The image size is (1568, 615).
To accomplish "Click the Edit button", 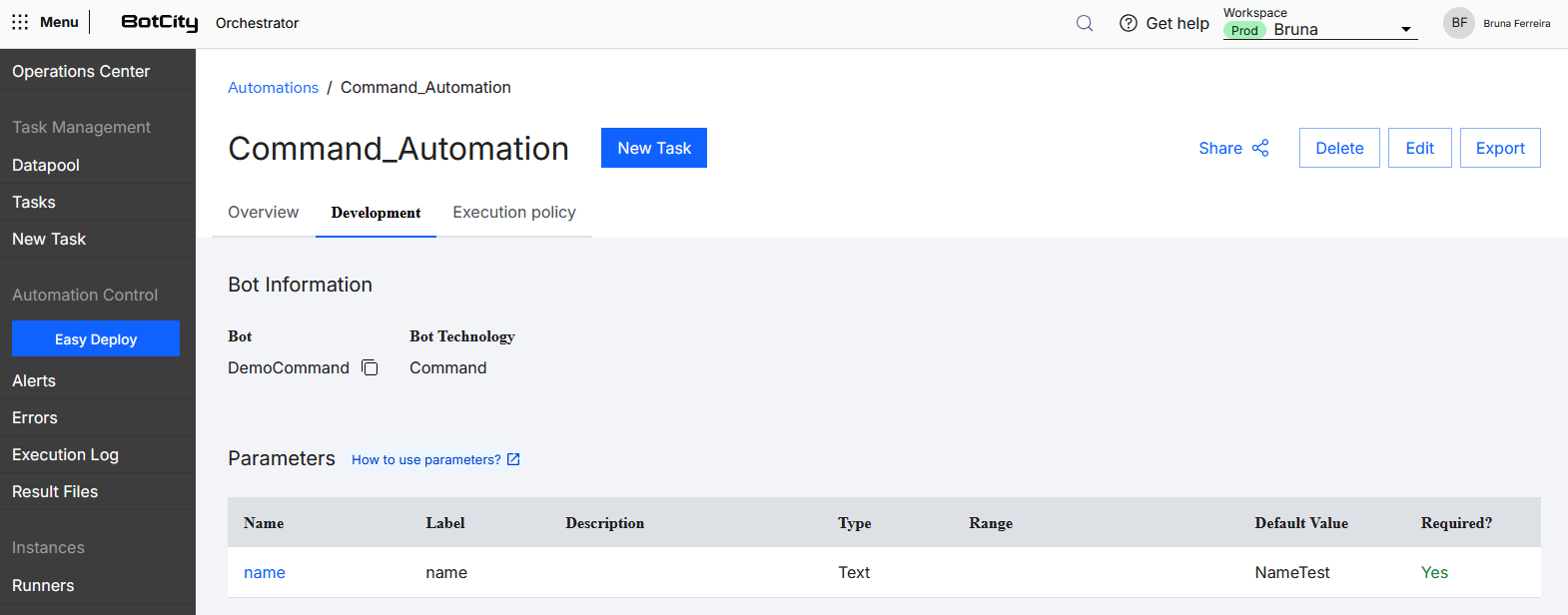I will tap(1420, 148).
